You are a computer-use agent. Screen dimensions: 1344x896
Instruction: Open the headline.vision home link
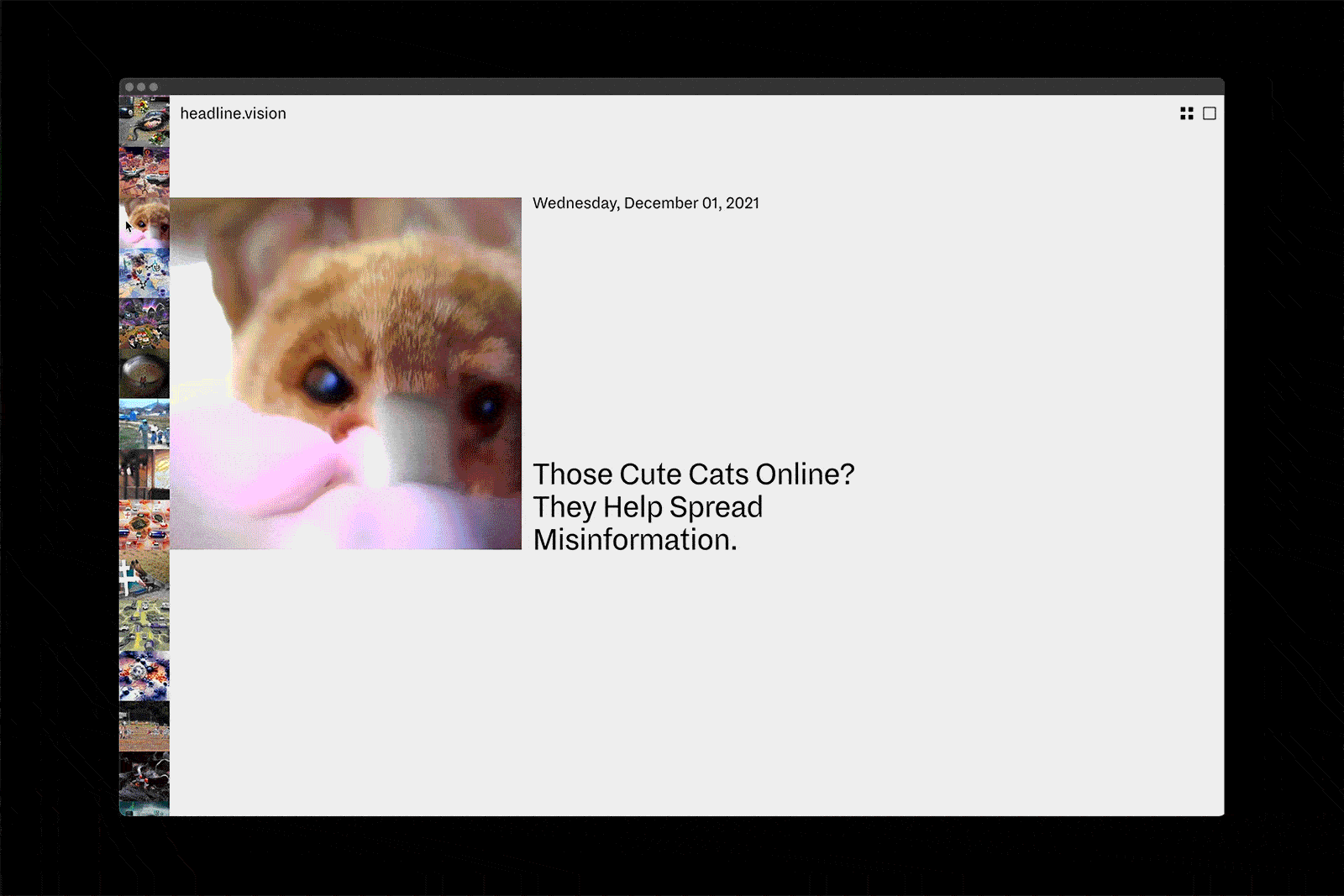pyautogui.click(x=233, y=113)
